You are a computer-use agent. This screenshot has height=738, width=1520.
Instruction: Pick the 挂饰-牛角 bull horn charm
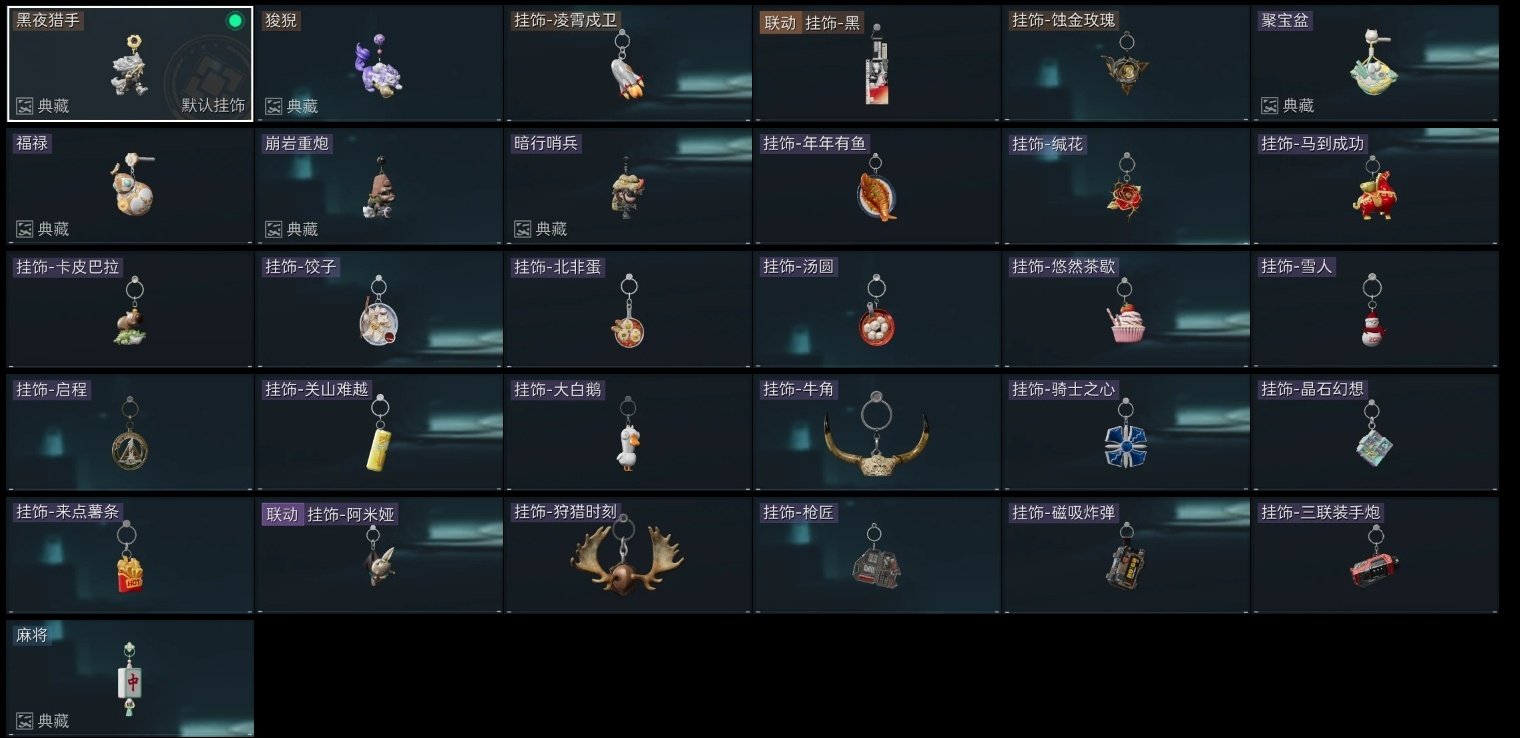(877, 432)
